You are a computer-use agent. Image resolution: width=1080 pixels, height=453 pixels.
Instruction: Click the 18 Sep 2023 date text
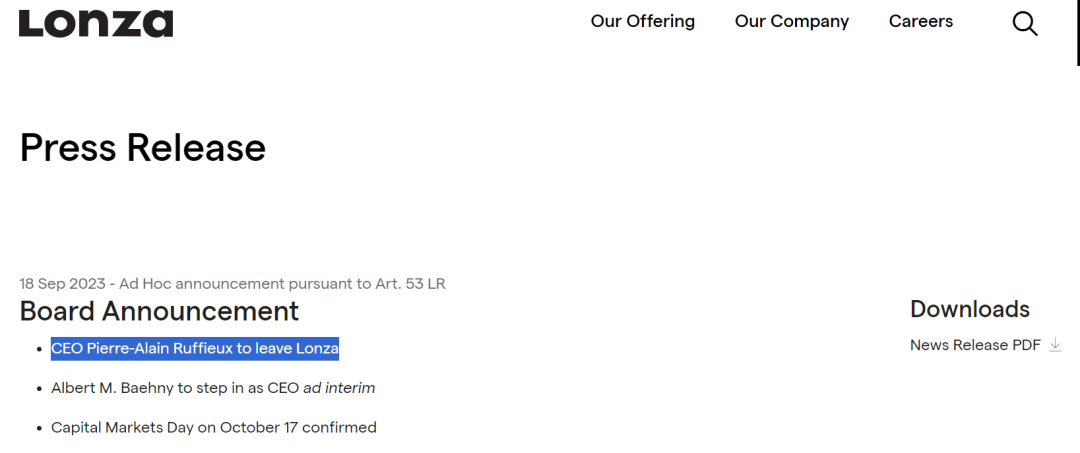(x=62, y=284)
